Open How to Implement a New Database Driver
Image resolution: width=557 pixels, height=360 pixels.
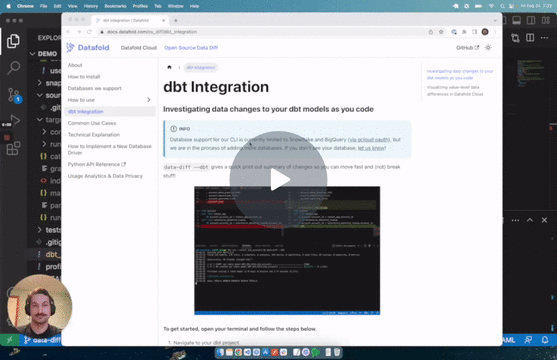(x=109, y=149)
